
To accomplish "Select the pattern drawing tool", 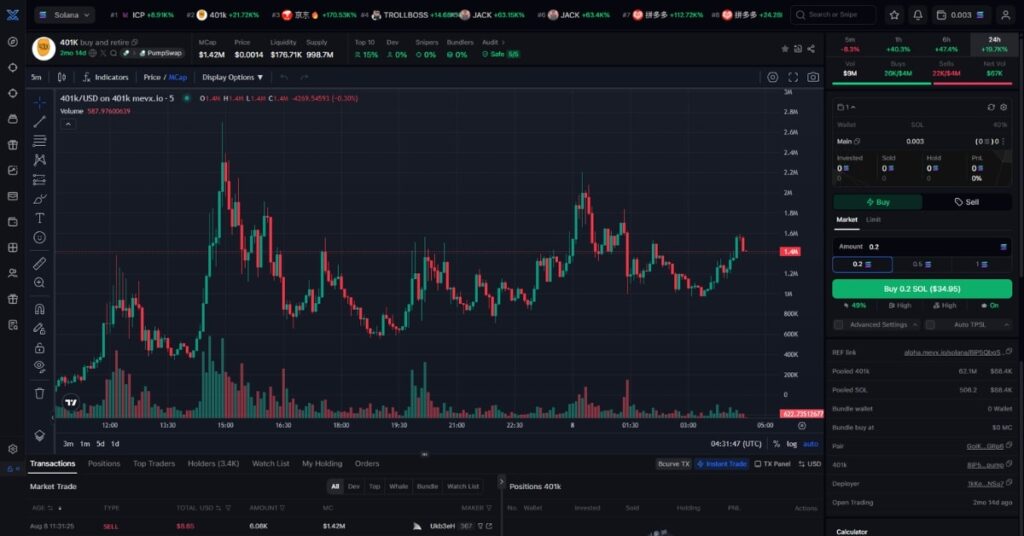I will [40, 160].
